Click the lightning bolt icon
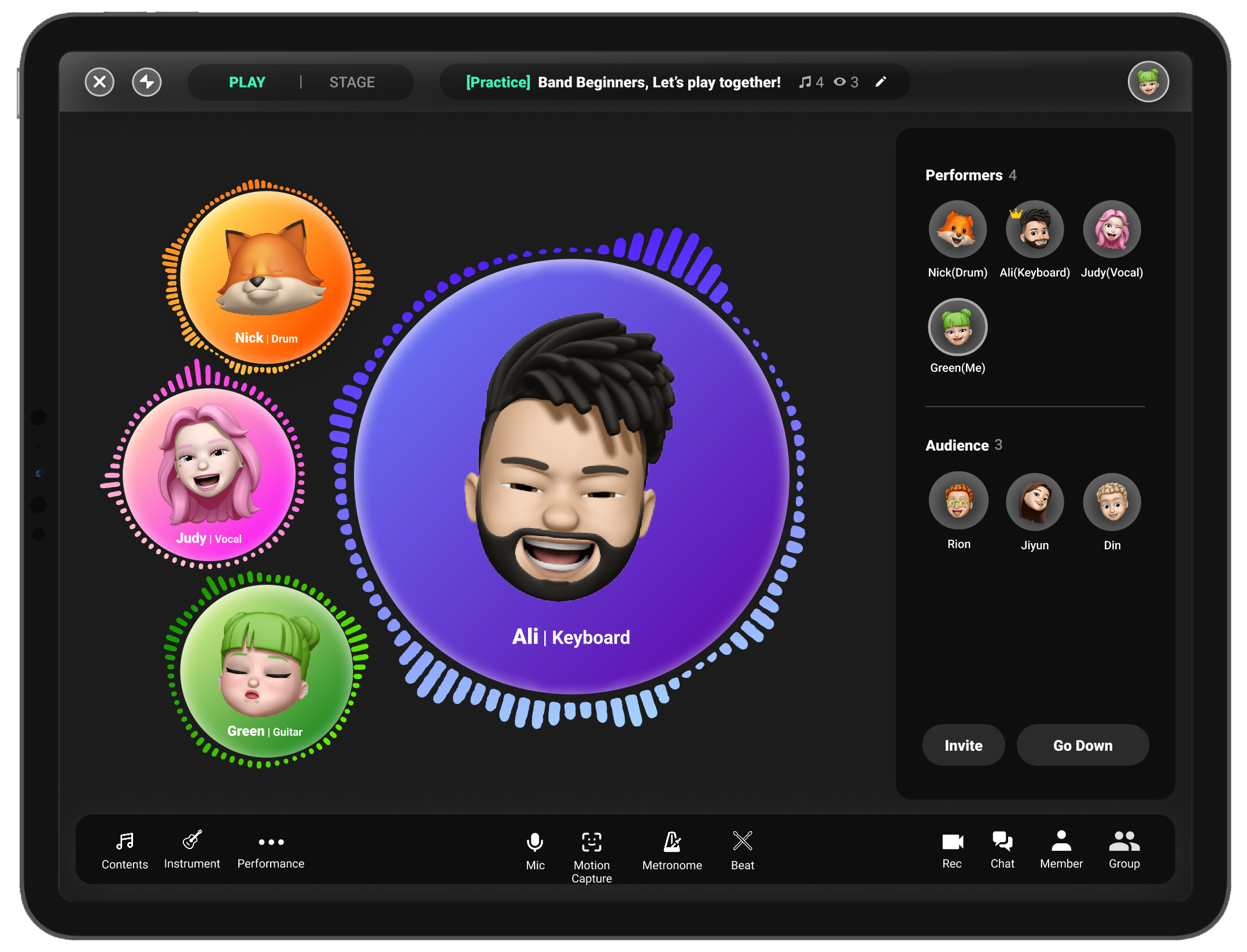Screen dimensions: 1247x952 coord(147,82)
